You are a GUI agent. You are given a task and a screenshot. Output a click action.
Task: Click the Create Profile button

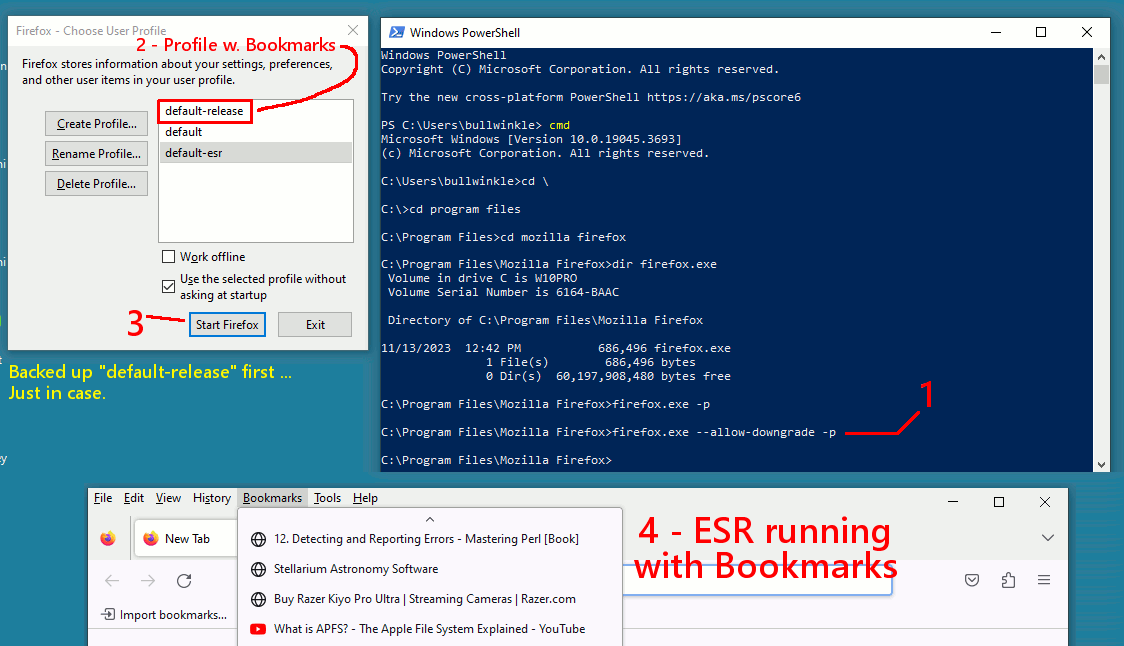tap(97, 123)
